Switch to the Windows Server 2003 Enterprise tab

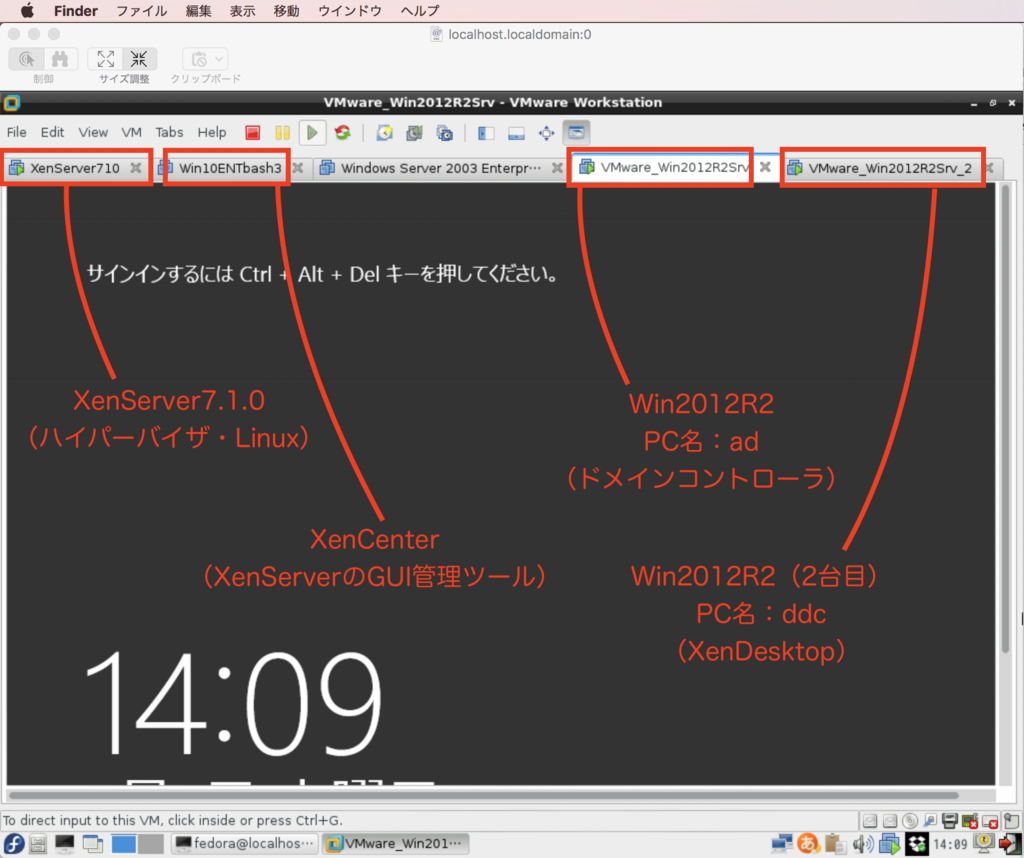pos(440,168)
